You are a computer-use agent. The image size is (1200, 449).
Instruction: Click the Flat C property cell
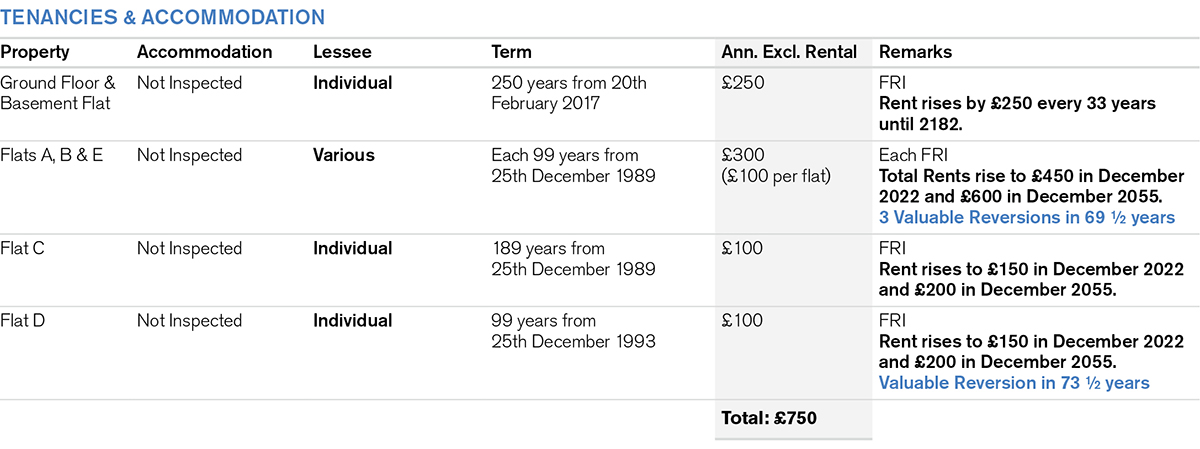25,248
